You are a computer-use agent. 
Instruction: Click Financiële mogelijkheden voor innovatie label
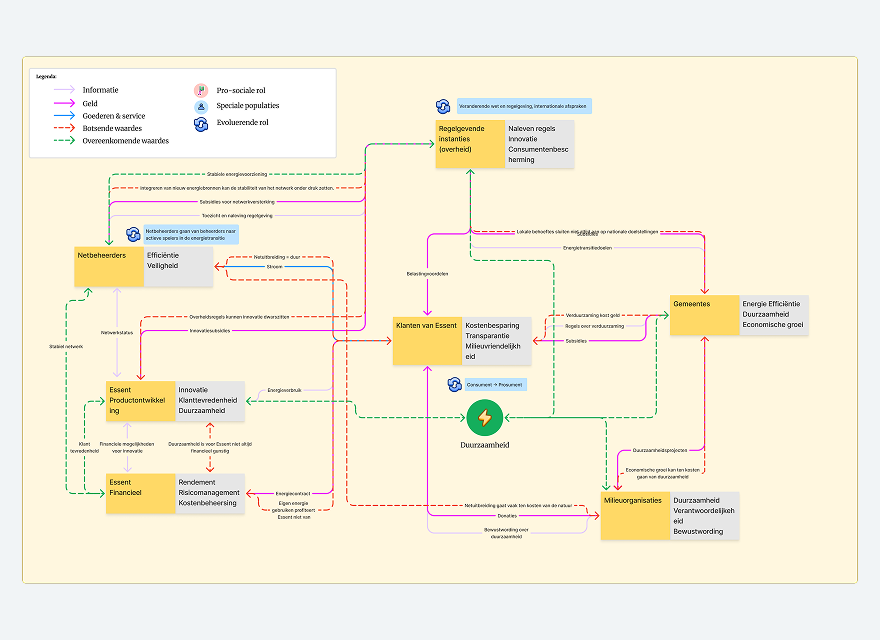pyautogui.click(x=127, y=447)
